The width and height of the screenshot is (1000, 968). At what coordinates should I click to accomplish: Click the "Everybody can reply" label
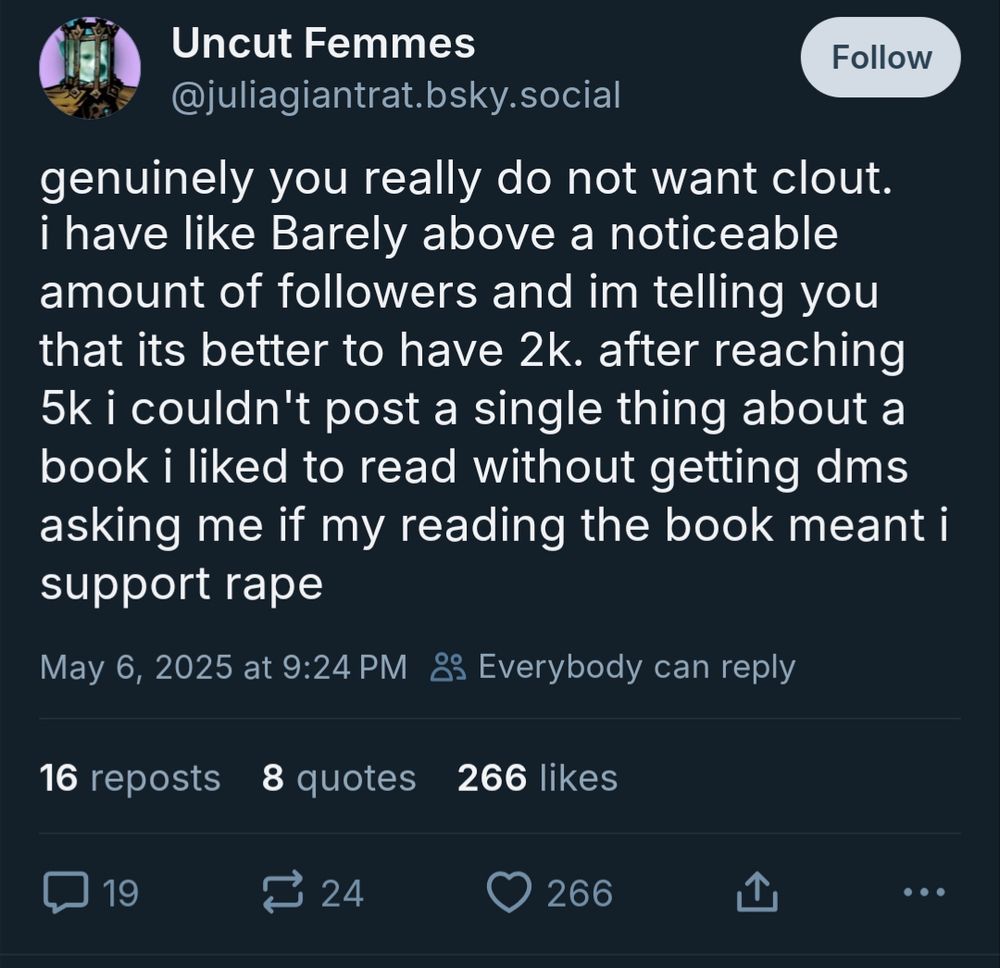click(x=636, y=666)
